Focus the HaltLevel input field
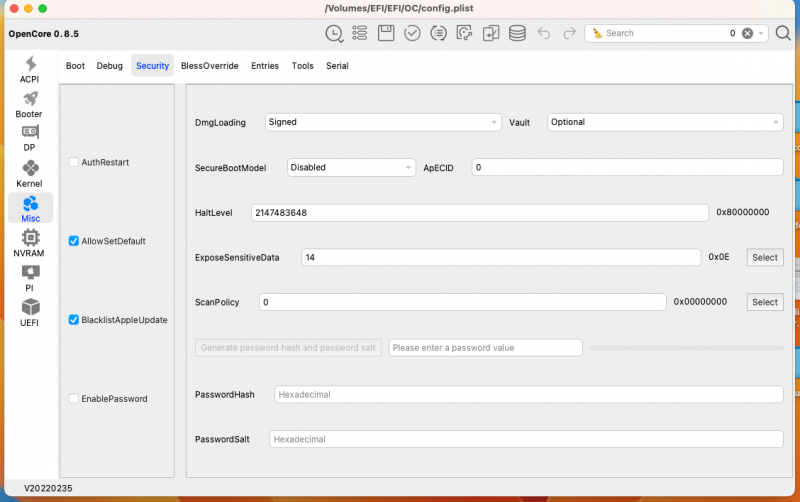800x502 pixels. coord(480,213)
